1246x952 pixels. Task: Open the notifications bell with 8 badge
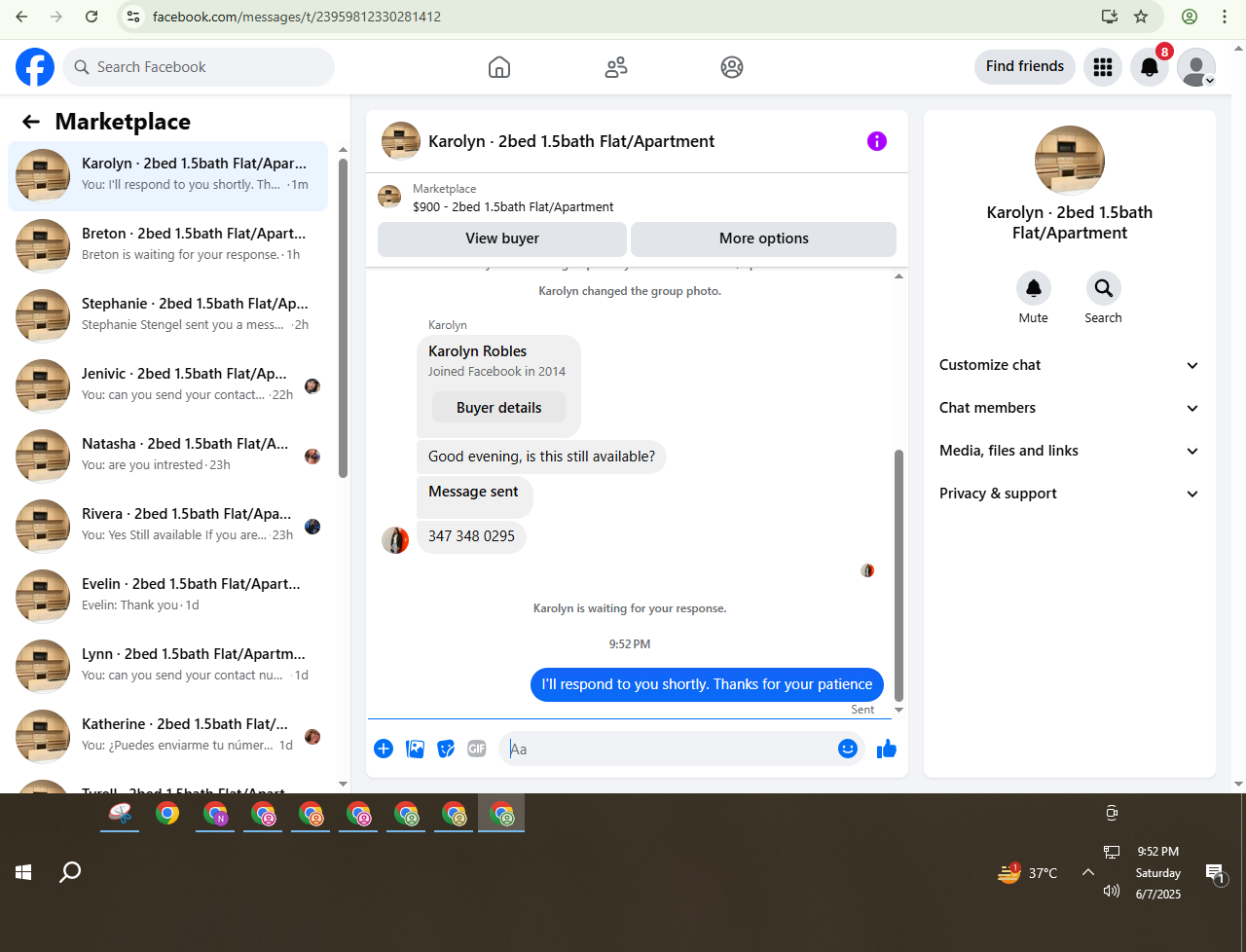[1150, 67]
